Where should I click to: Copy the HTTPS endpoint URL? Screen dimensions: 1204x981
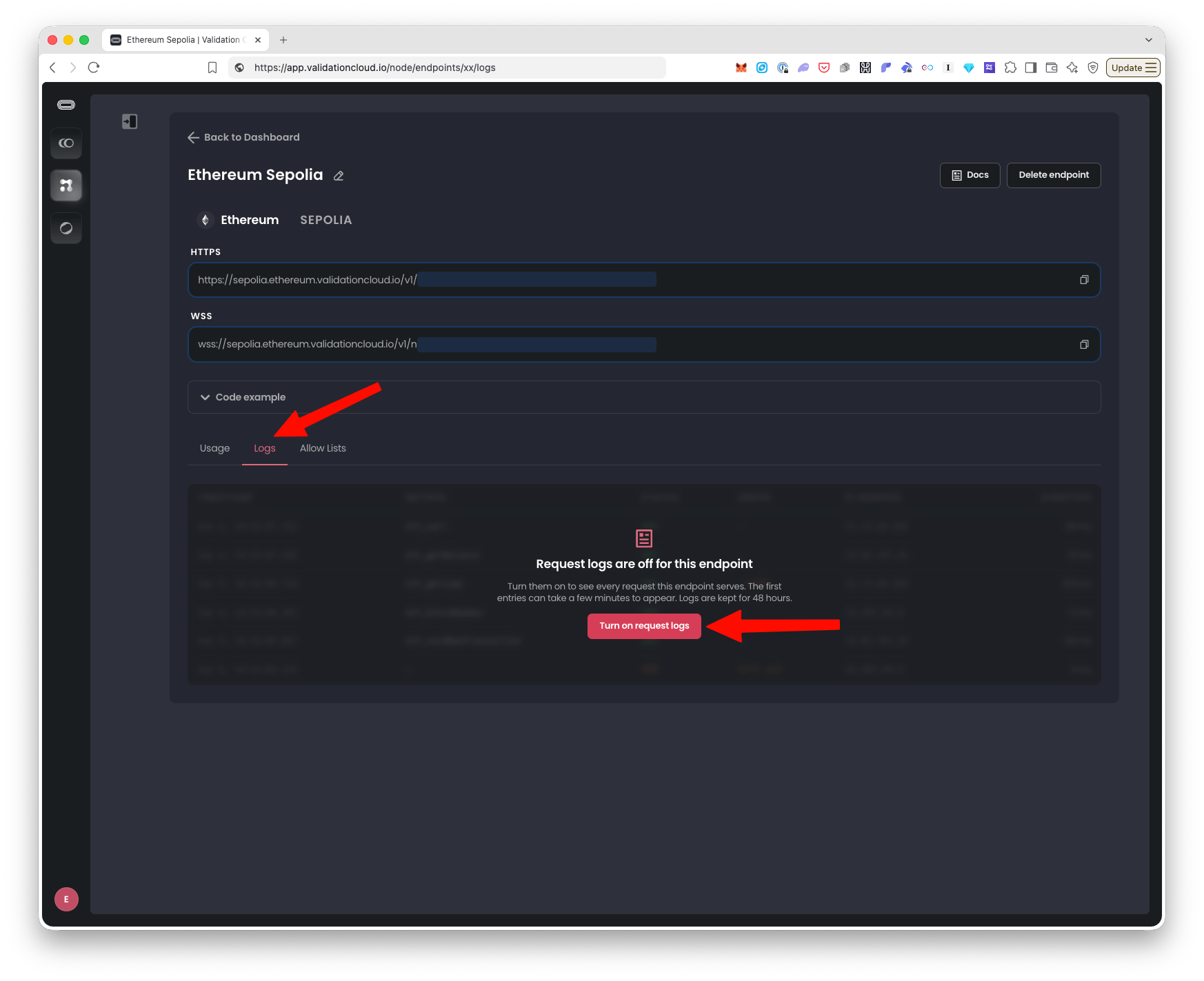click(x=1084, y=280)
